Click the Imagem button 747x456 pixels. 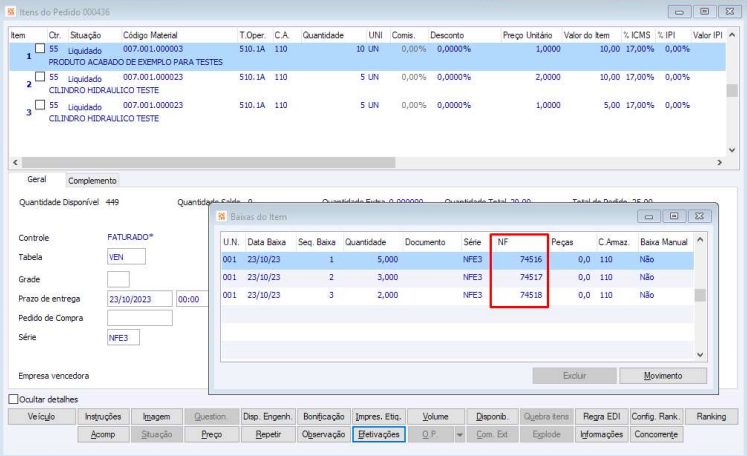pyautogui.click(x=157, y=416)
